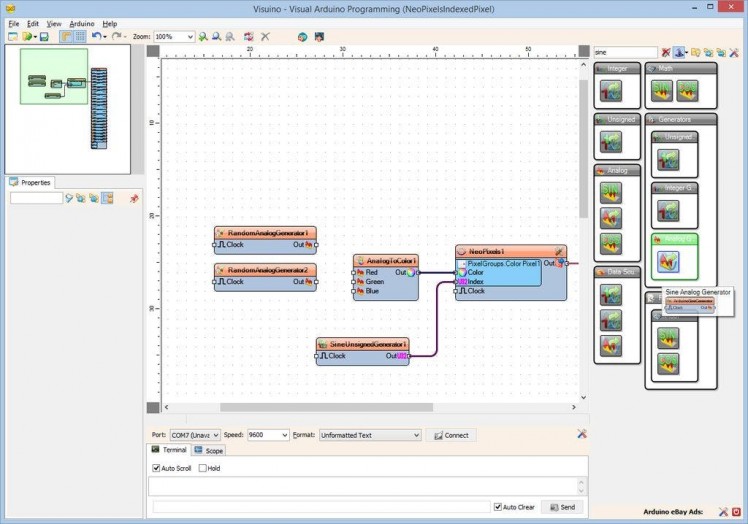Click the pin icon in Properties panel
748x524 pixels.
(134, 199)
